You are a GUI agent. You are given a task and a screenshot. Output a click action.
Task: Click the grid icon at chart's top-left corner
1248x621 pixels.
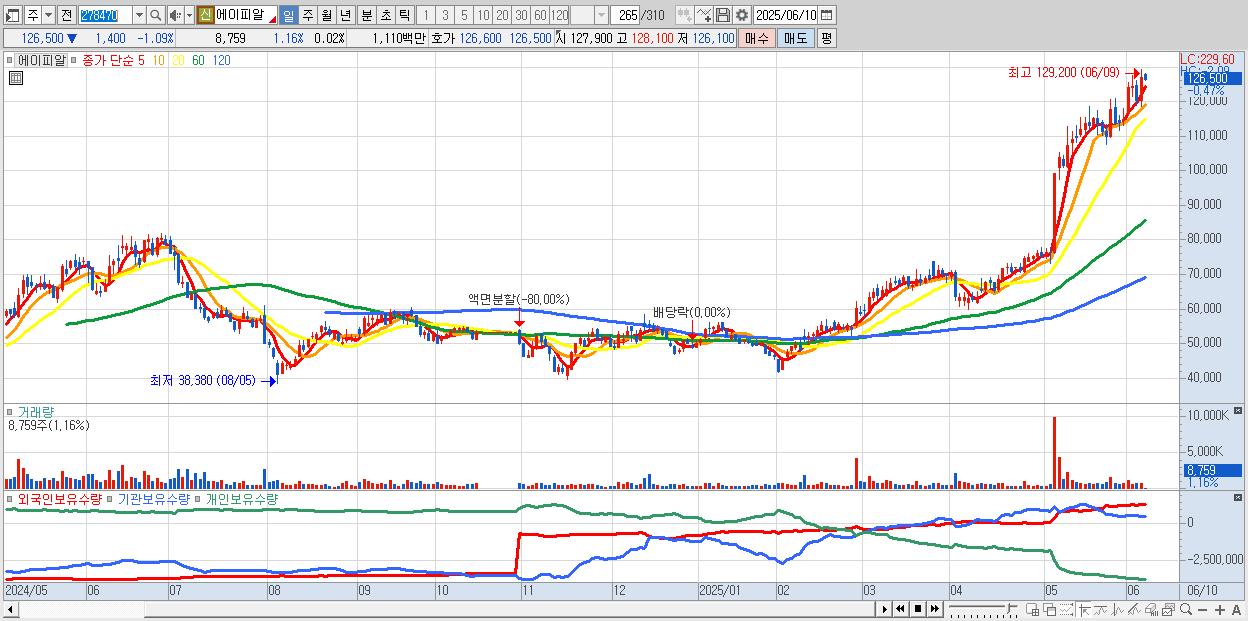[14, 79]
